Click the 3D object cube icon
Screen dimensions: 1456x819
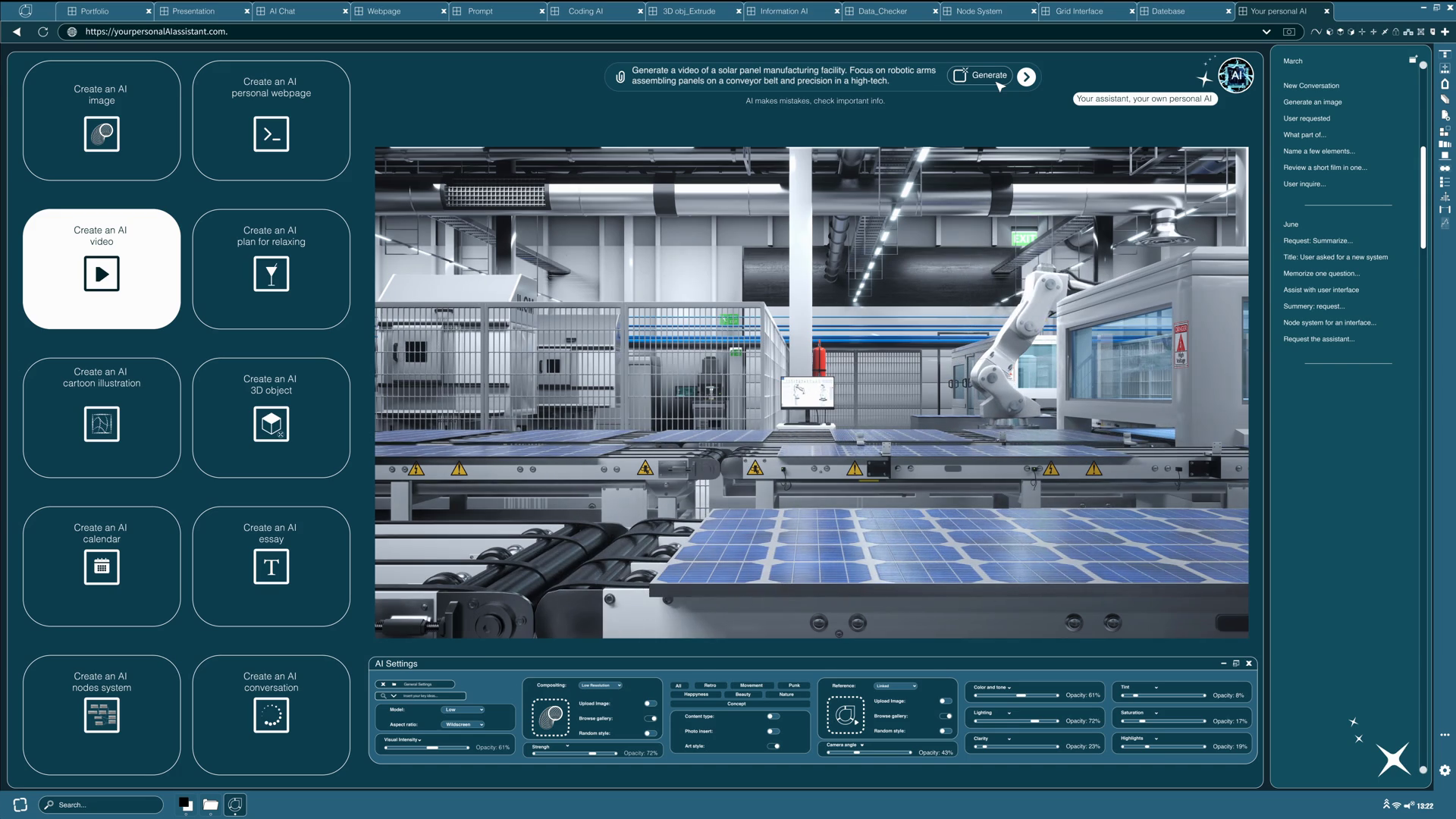[x=271, y=424]
